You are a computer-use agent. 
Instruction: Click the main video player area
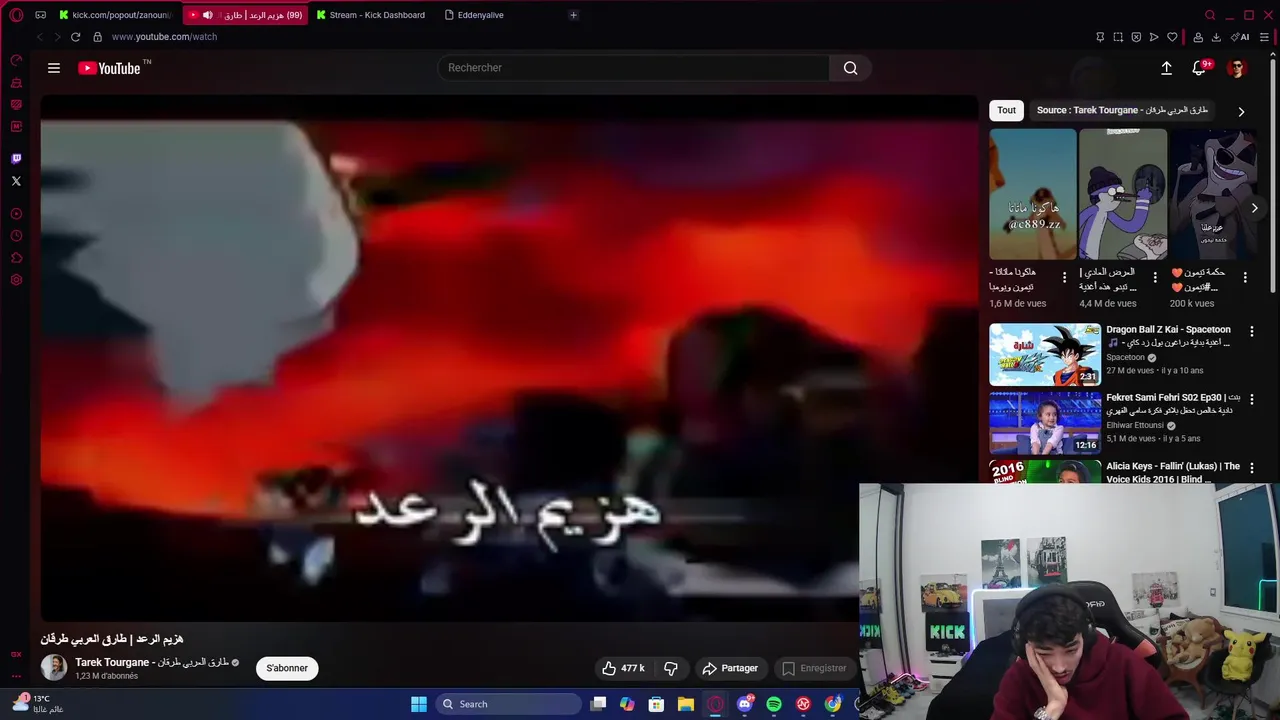click(x=509, y=358)
